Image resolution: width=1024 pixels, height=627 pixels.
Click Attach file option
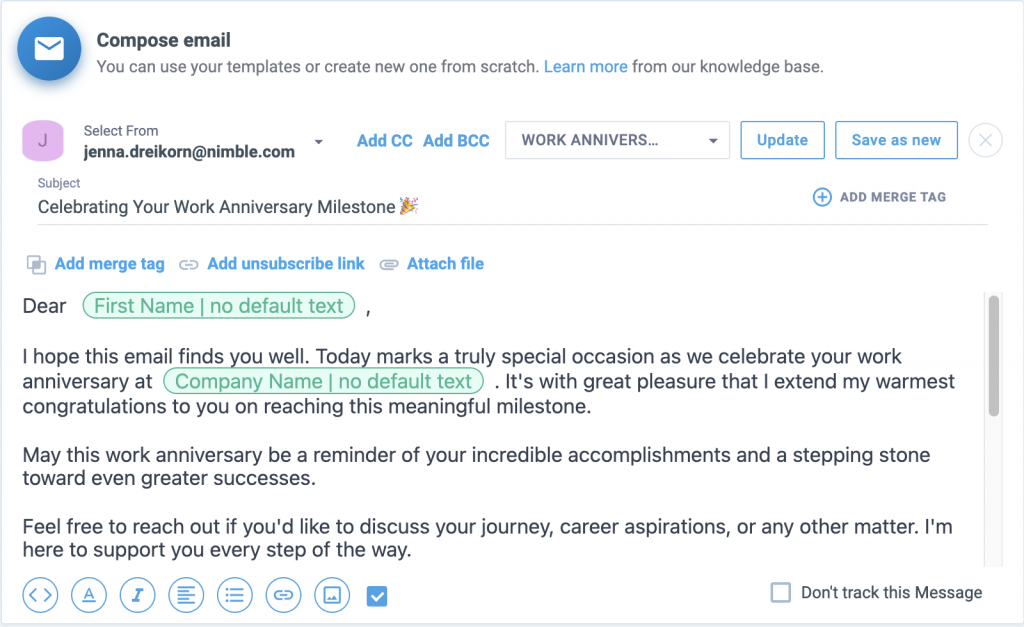445,264
